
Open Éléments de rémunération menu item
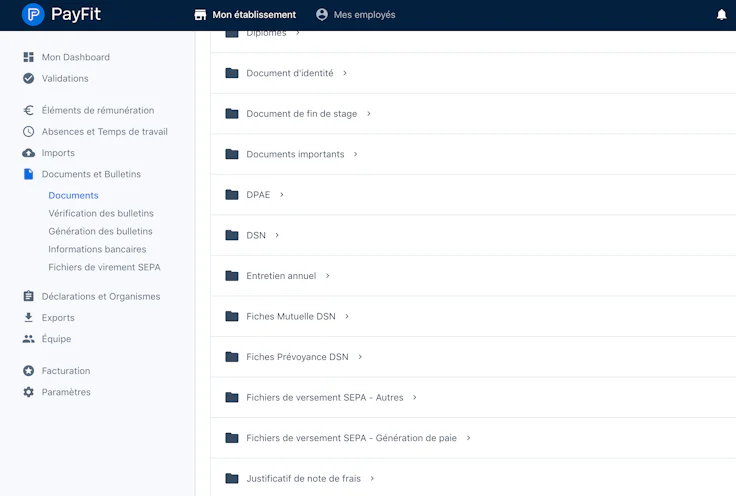pos(98,110)
